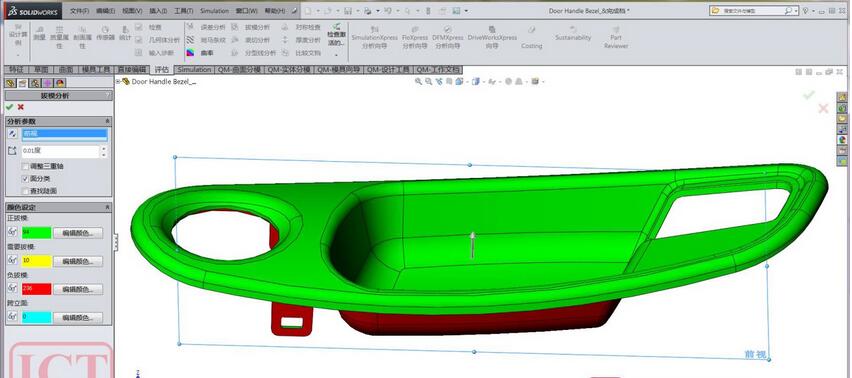Image resolution: width=852 pixels, height=378 pixels.
Task: Open the 编辑(E) menu
Action: click(105, 11)
